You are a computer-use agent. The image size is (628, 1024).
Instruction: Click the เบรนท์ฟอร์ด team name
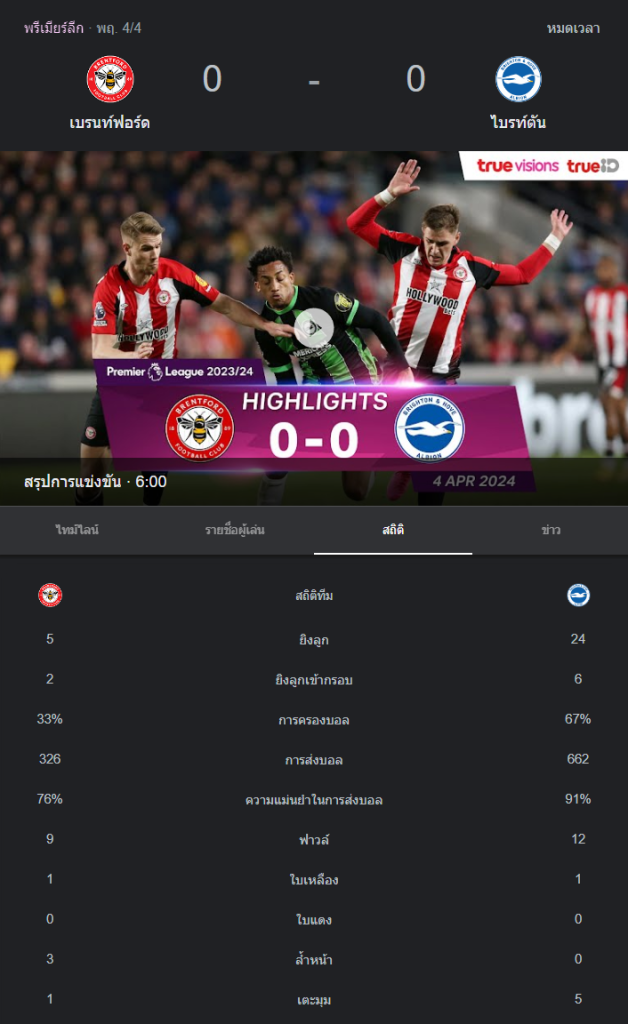point(110,123)
